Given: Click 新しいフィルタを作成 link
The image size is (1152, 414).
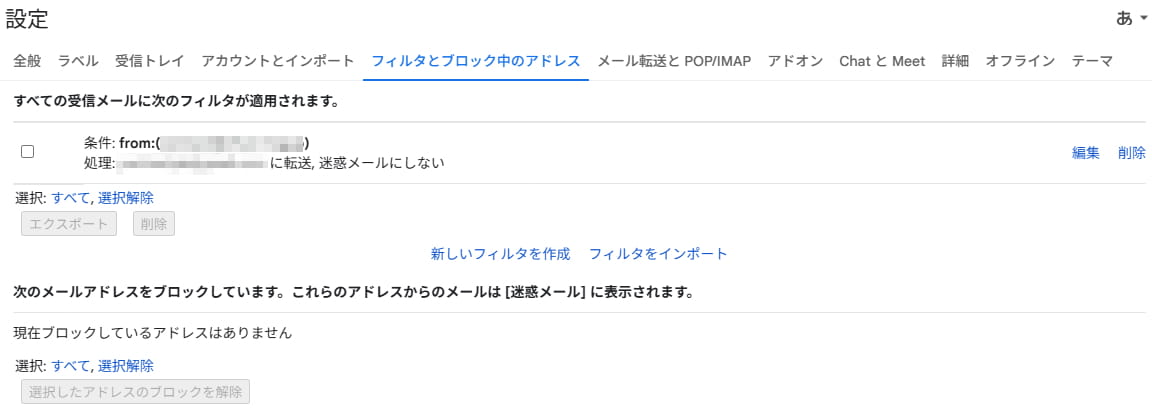Looking at the screenshot, I should [x=500, y=254].
